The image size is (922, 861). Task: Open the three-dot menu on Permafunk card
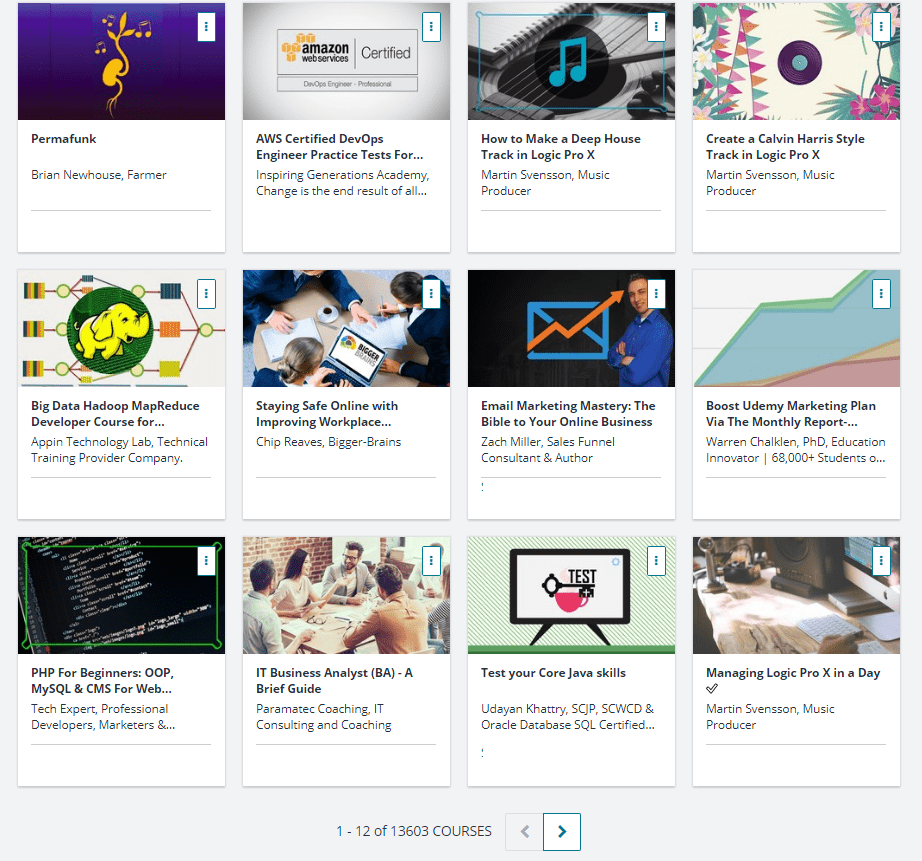tap(206, 27)
